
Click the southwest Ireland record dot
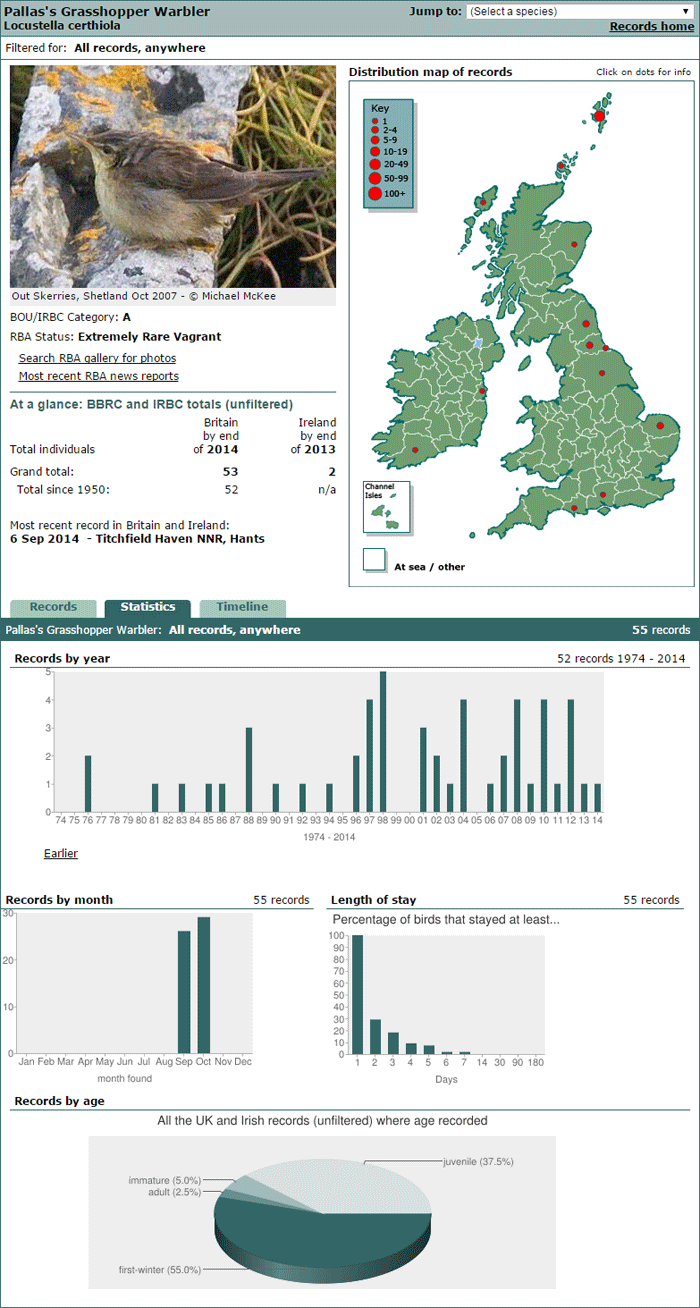click(x=415, y=450)
